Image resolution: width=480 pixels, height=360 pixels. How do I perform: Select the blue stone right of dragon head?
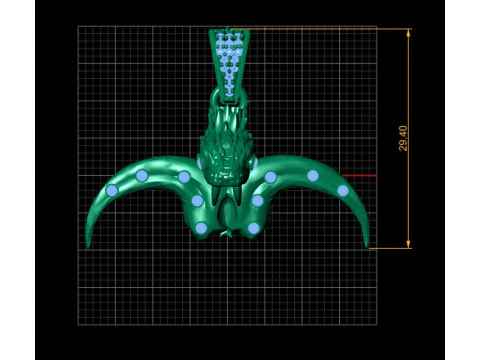(x=255, y=163)
